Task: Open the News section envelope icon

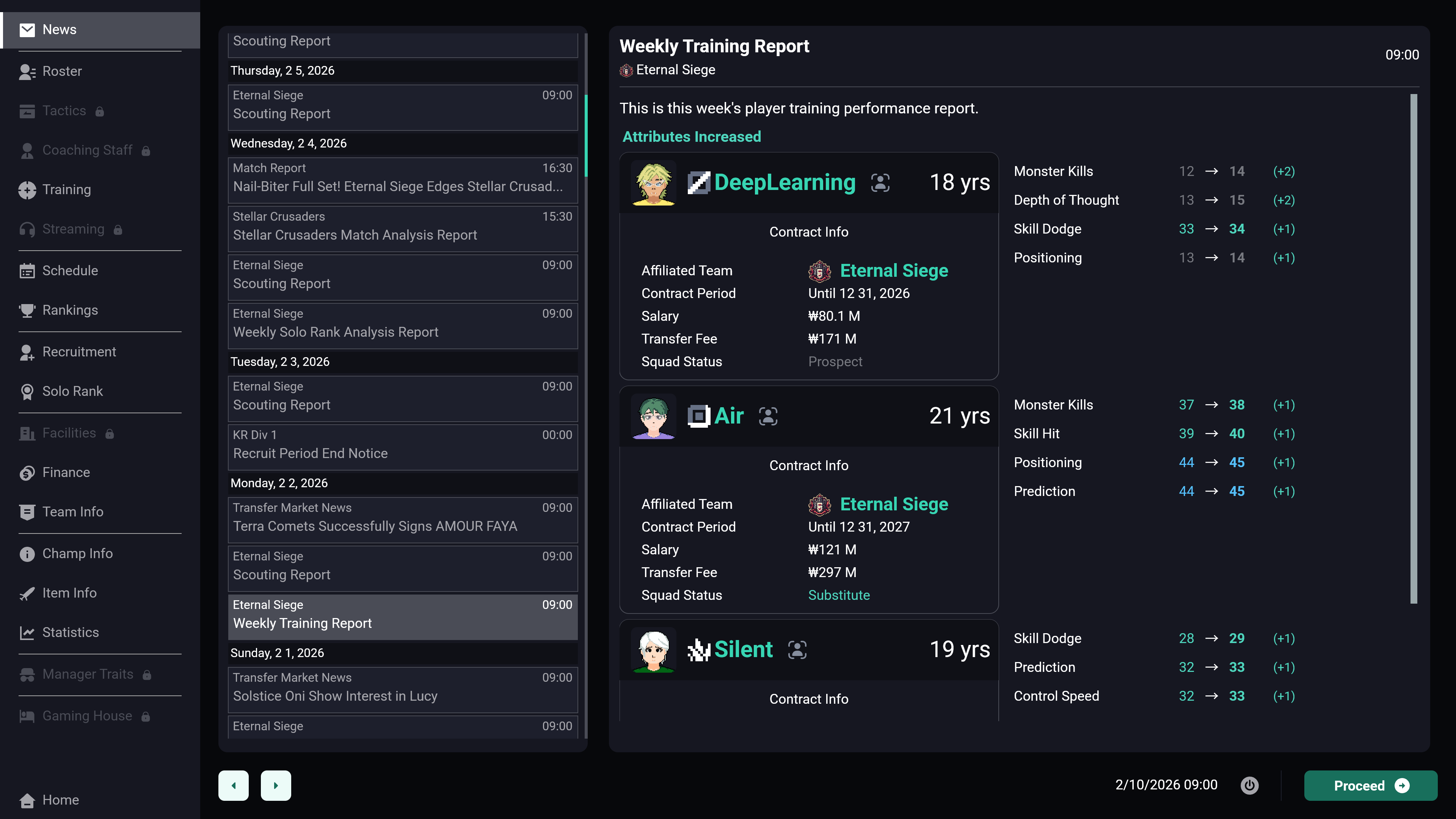Action: click(27, 30)
